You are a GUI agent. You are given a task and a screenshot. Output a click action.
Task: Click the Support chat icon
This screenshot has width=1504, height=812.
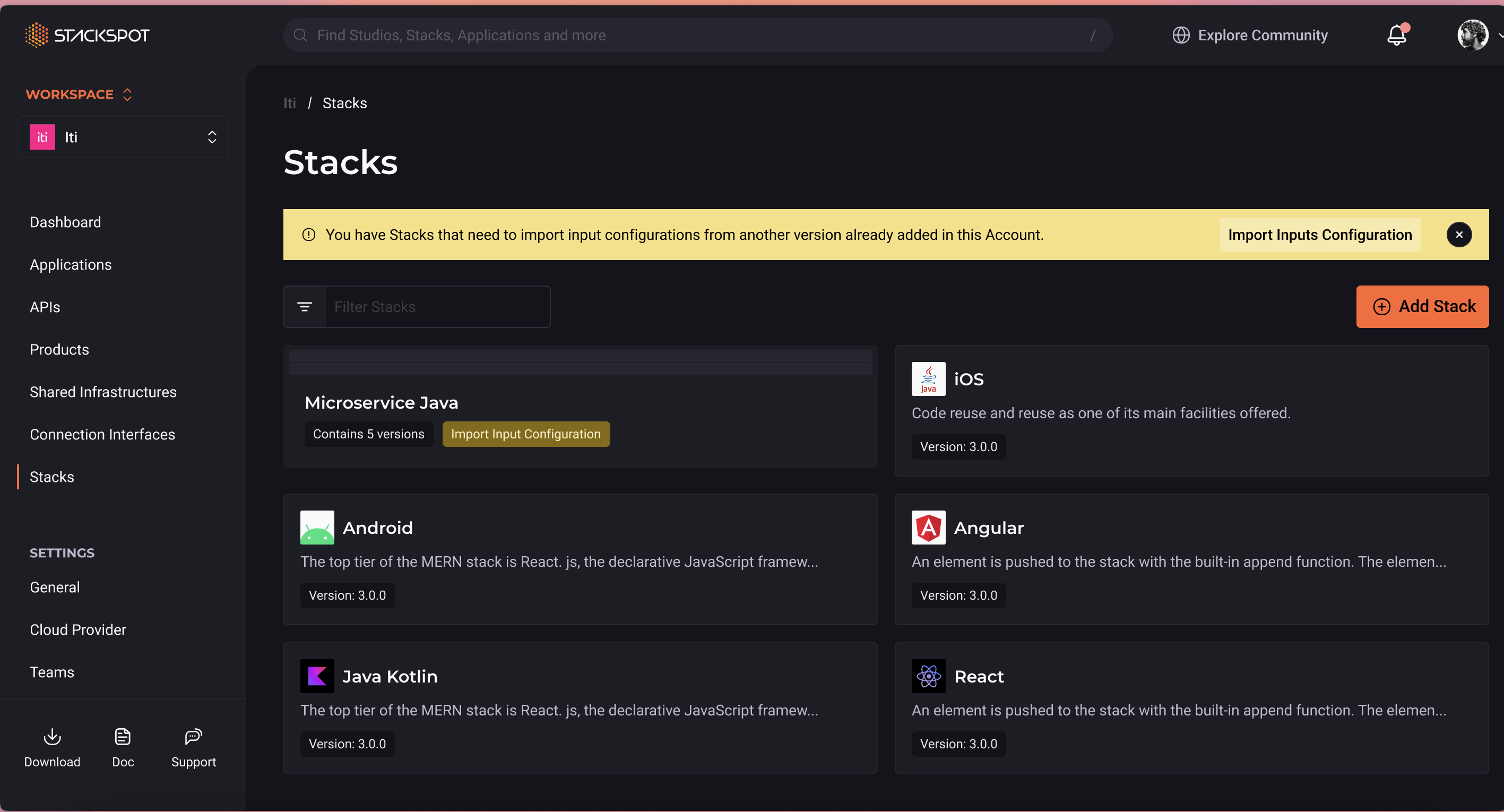[193, 737]
